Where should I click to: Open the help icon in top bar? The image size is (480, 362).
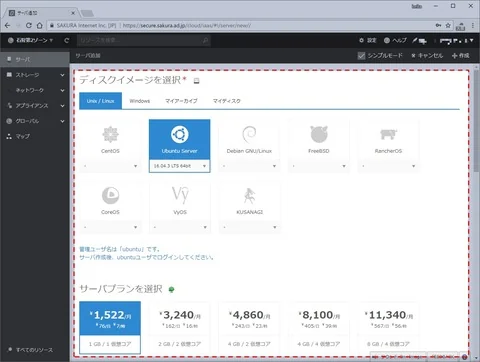[x=387, y=40]
